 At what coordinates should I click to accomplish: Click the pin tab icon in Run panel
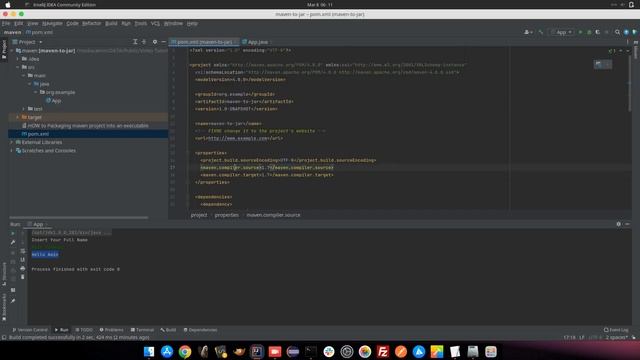(x=13, y=301)
